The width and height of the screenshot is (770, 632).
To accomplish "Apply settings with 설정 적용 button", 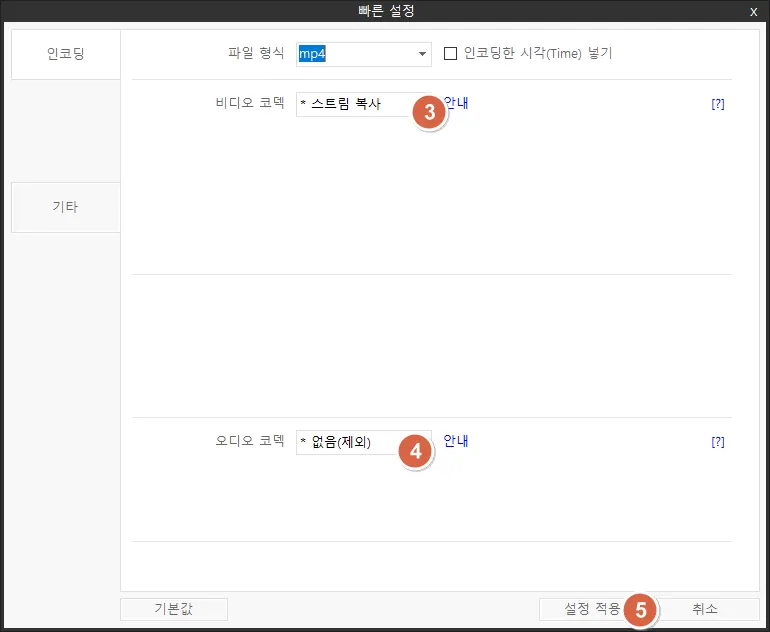I will [x=593, y=609].
